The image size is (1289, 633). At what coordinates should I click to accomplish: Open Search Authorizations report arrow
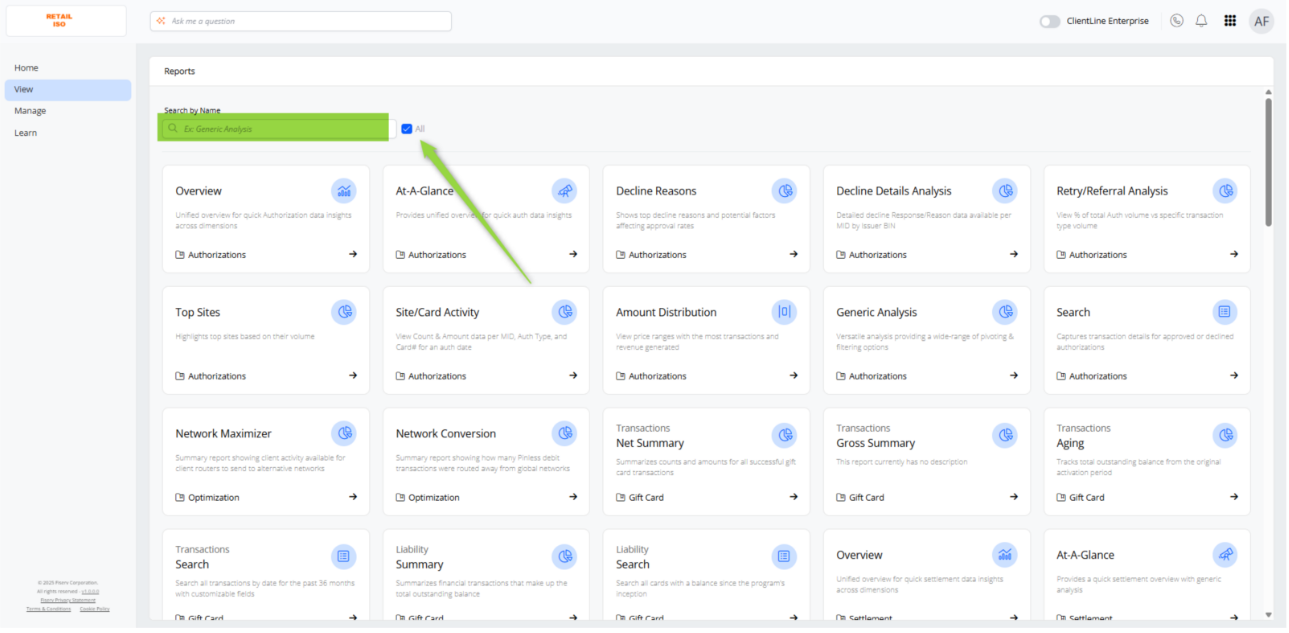pyautogui.click(x=1234, y=376)
